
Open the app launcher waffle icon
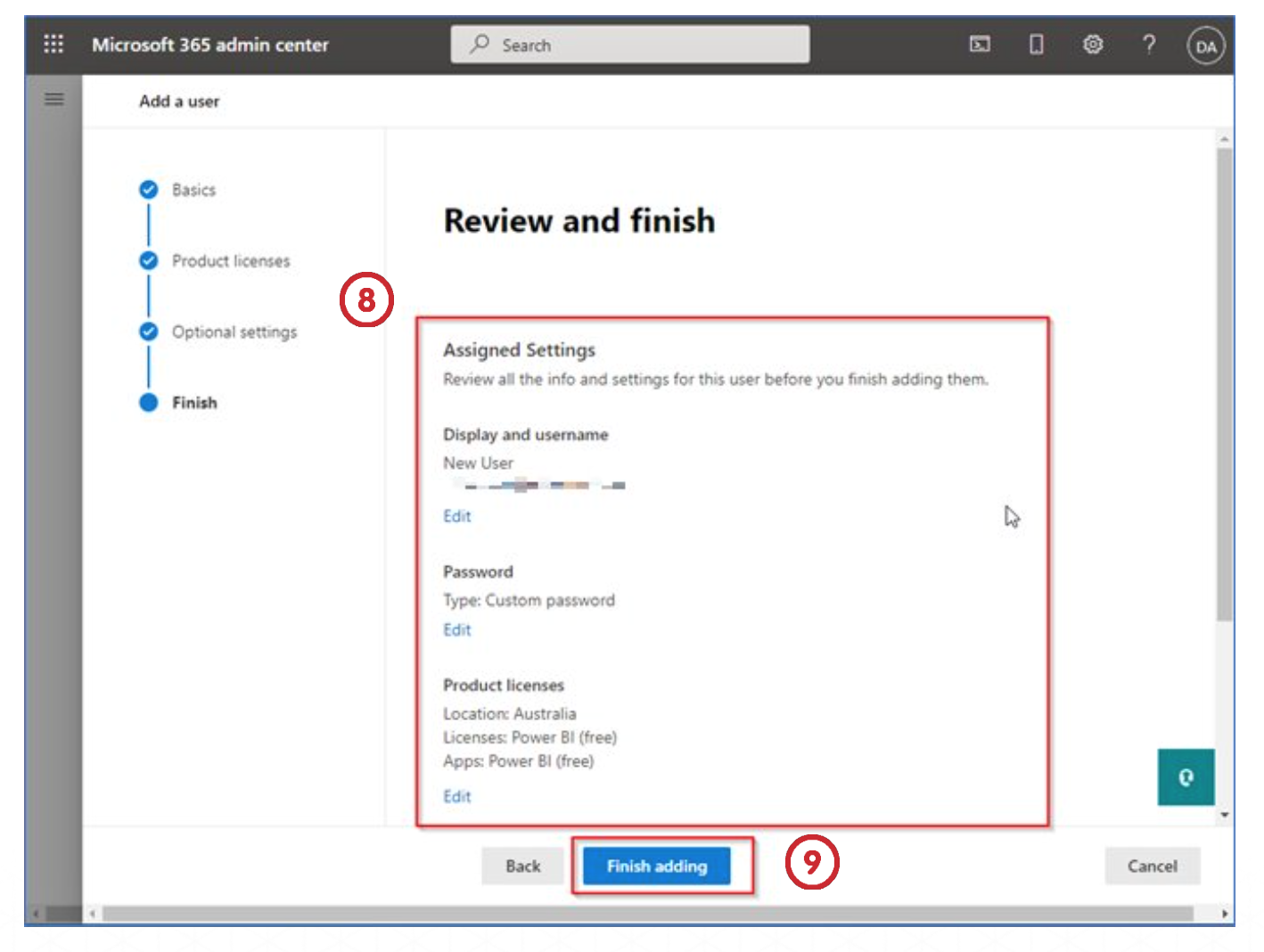(53, 44)
